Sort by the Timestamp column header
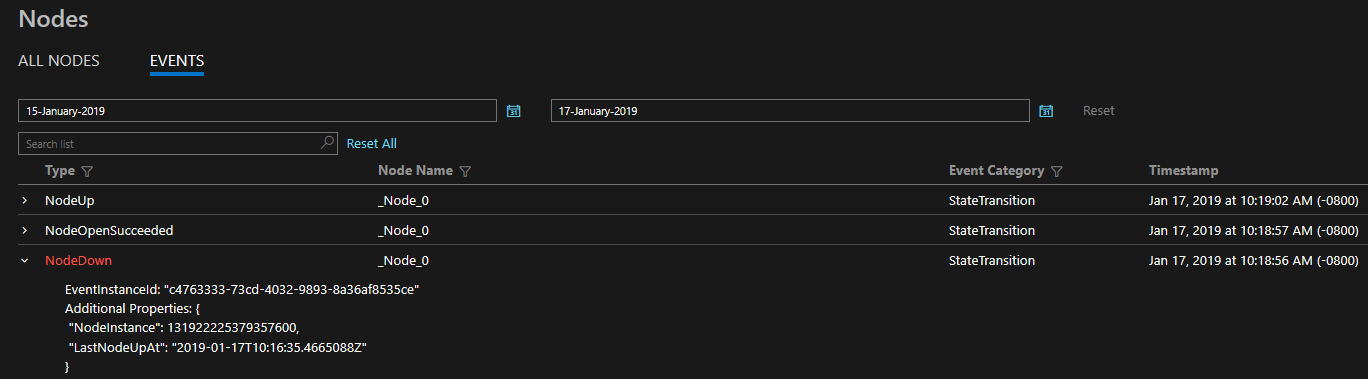 pyautogui.click(x=1184, y=171)
